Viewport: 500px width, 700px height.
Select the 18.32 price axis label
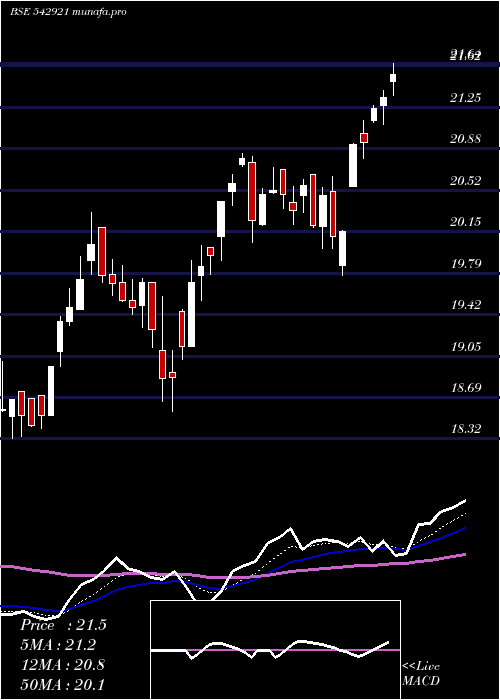coord(466,429)
